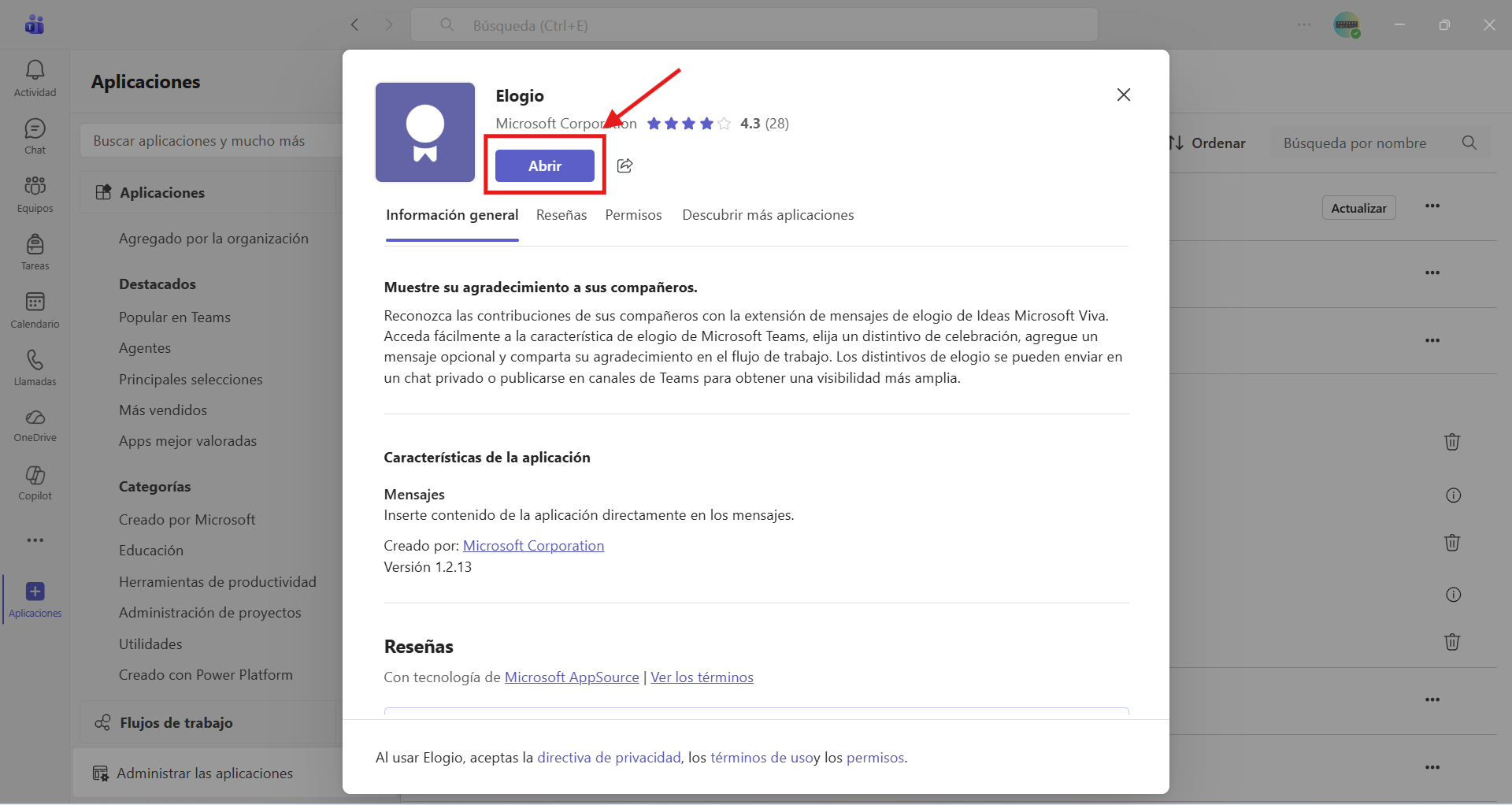Image resolution: width=1512 pixels, height=805 pixels.
Task: Launch Copilot from the sidebar
Action: pyautogui.click(x=35, y=482)
